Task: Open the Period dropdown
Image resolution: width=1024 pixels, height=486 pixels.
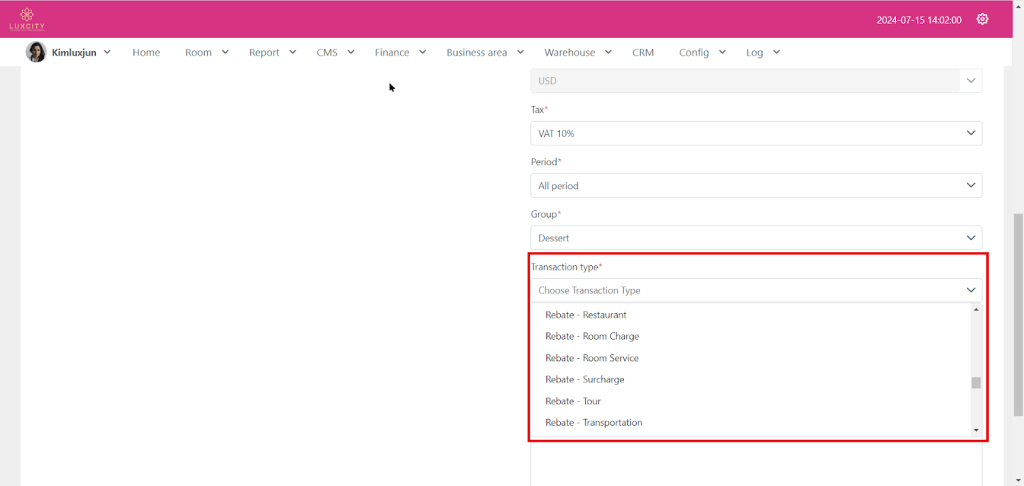Action: [x=755, y=185]
